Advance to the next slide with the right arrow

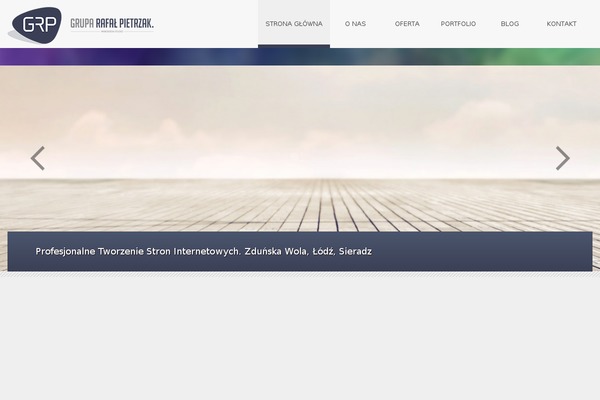pyautogui.click(x=562, y=158)
